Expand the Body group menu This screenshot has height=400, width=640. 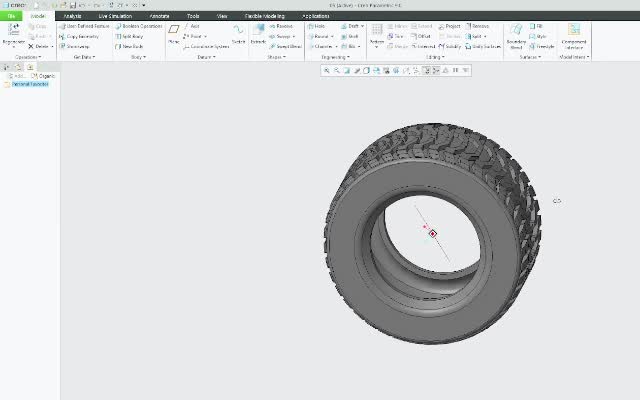pos(138,57)
